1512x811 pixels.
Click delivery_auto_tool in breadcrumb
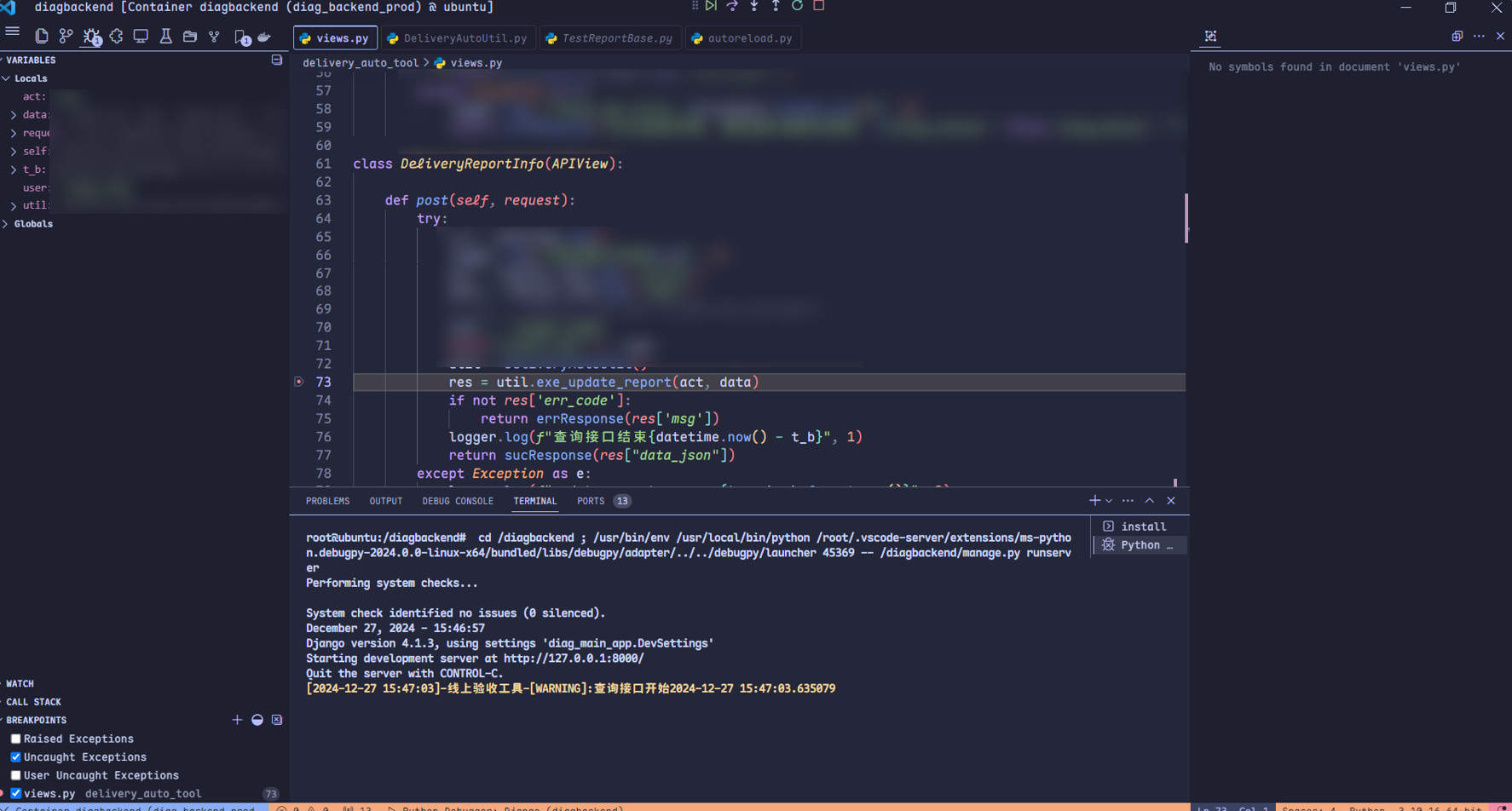point(361,63)
